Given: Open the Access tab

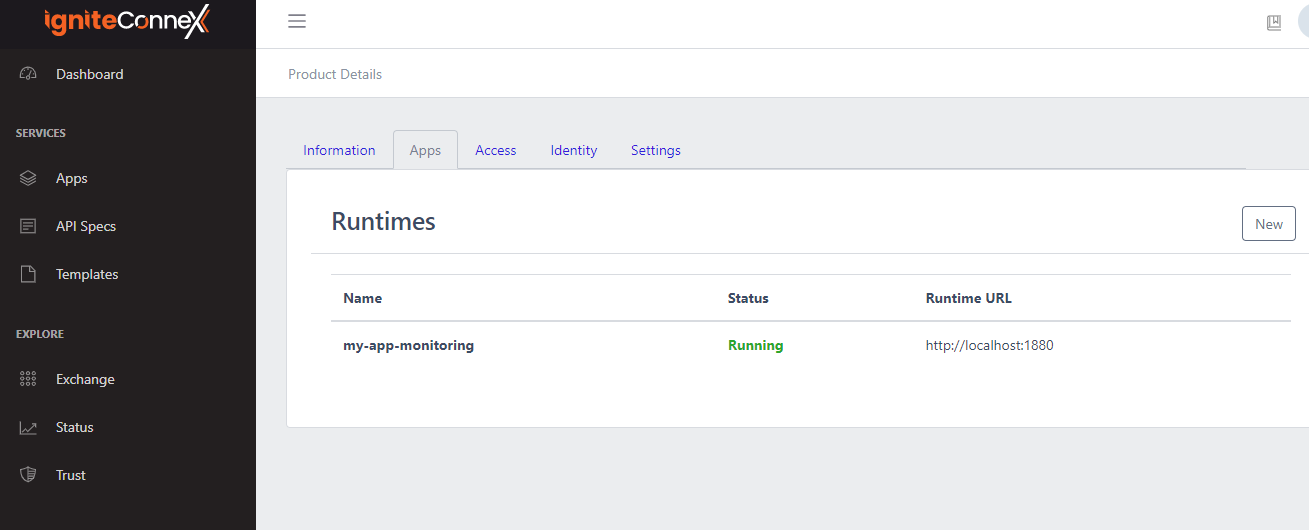Looking at the screenshot, I should pos(495,150).
